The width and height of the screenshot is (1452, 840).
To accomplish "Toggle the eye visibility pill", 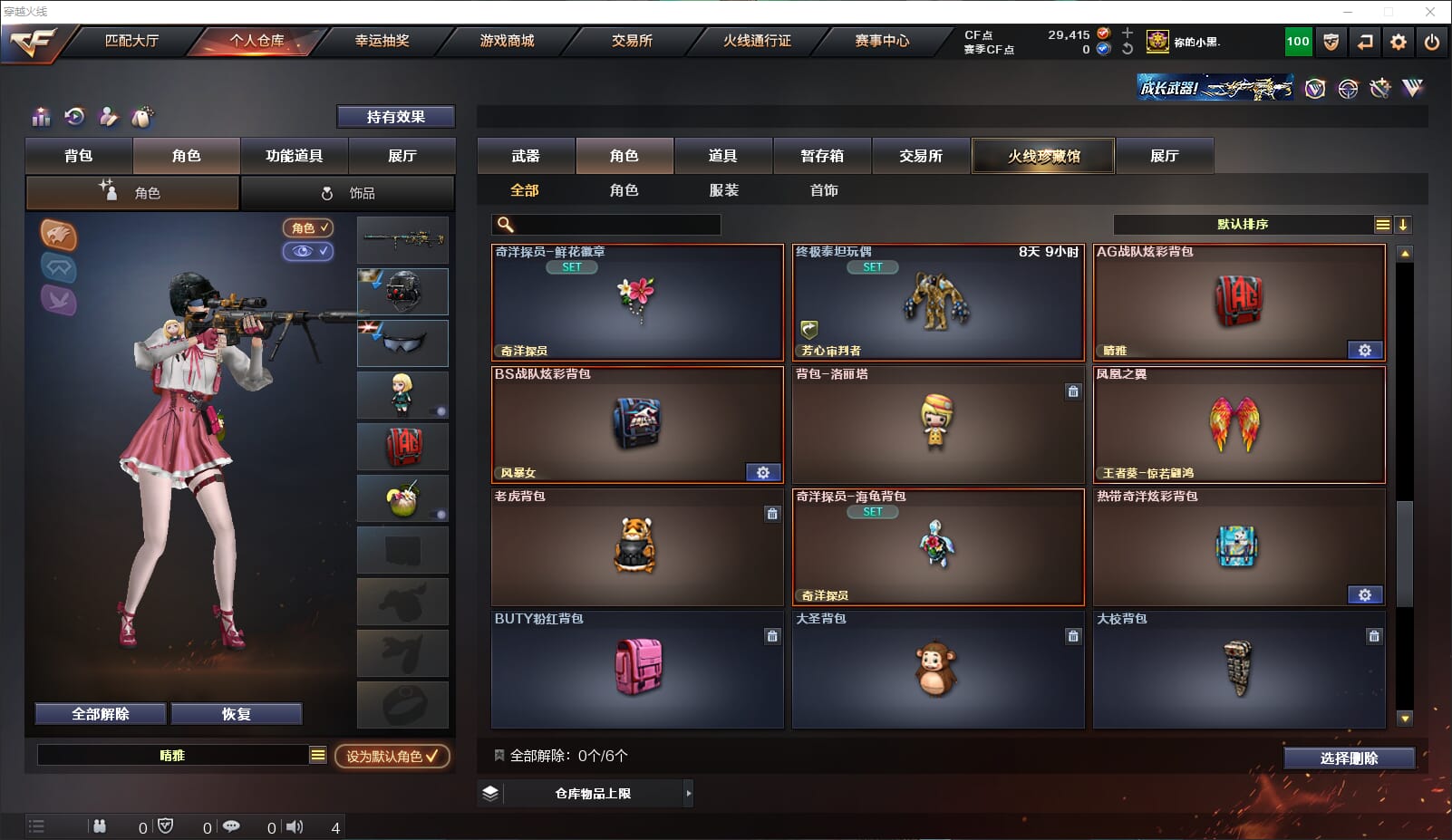I will [x=308, y=251].
